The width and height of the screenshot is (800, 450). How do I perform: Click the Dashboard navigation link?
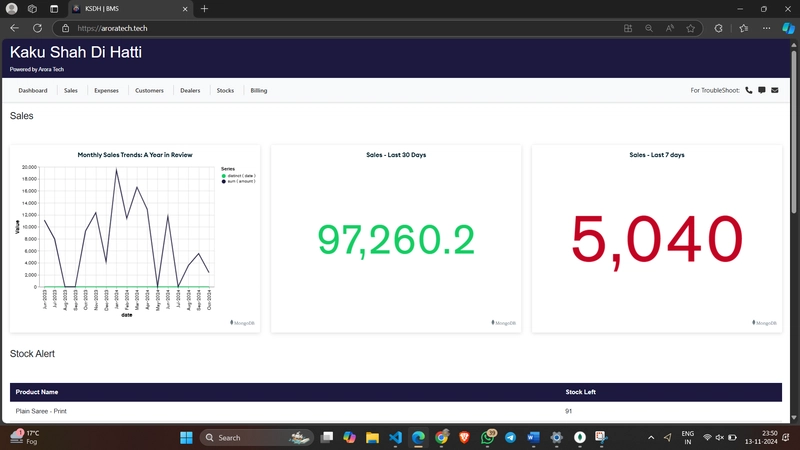click(33, 90)
